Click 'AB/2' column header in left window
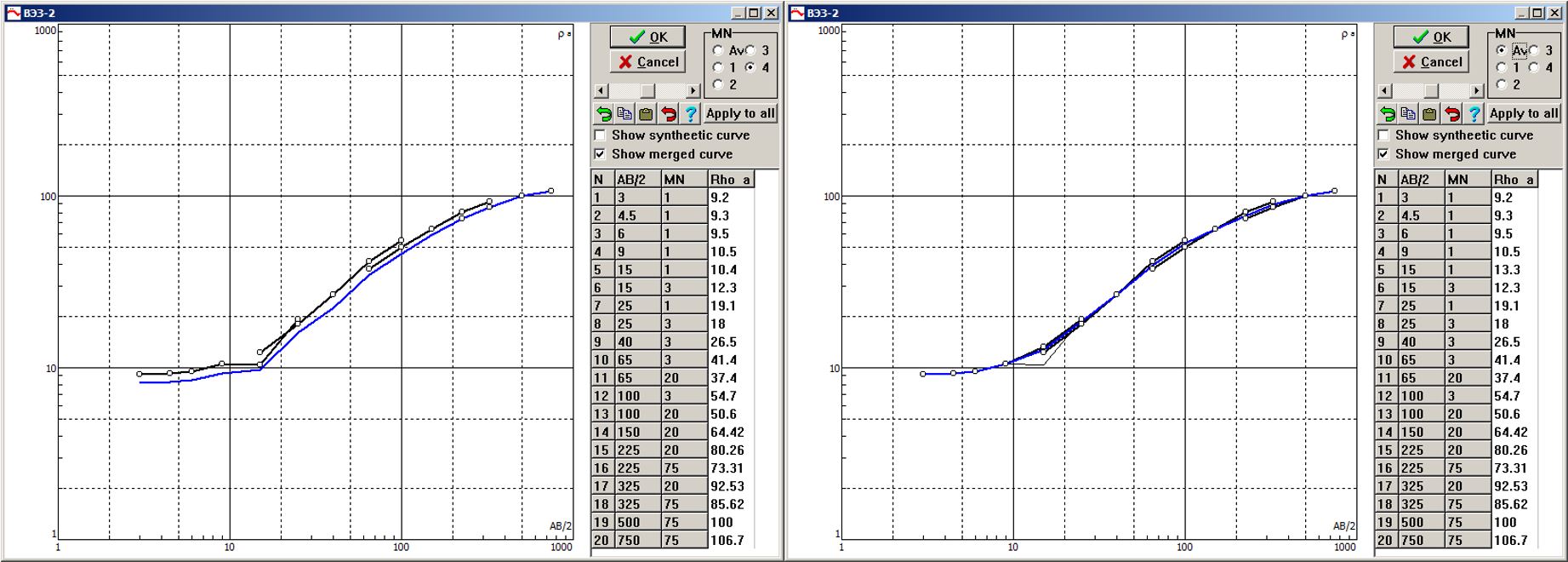The width and height of the screenshot is (1568, 562). [x=637, y=179]
